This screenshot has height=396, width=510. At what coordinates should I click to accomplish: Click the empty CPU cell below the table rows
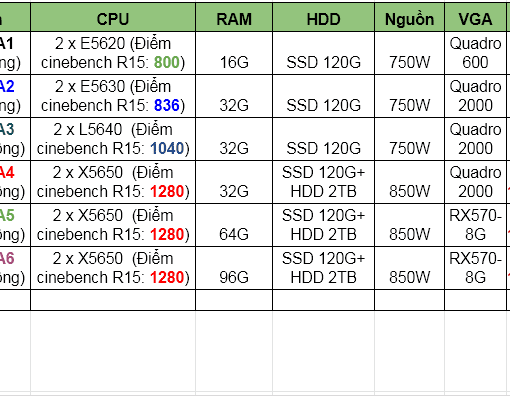click(x=113, y=300)
